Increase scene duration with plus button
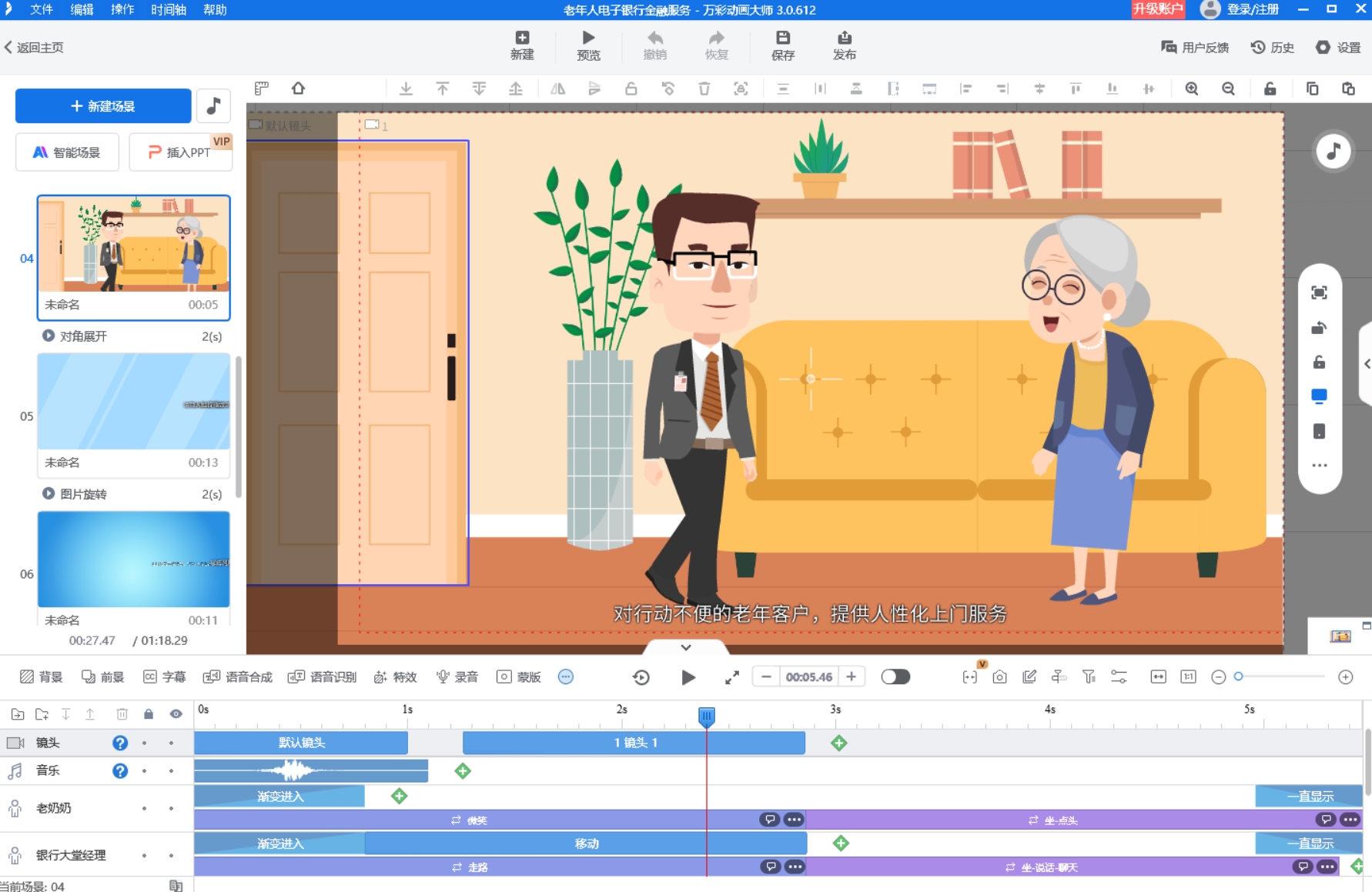The width and height of the screenshot is (1372, 892). click(852, 677)
